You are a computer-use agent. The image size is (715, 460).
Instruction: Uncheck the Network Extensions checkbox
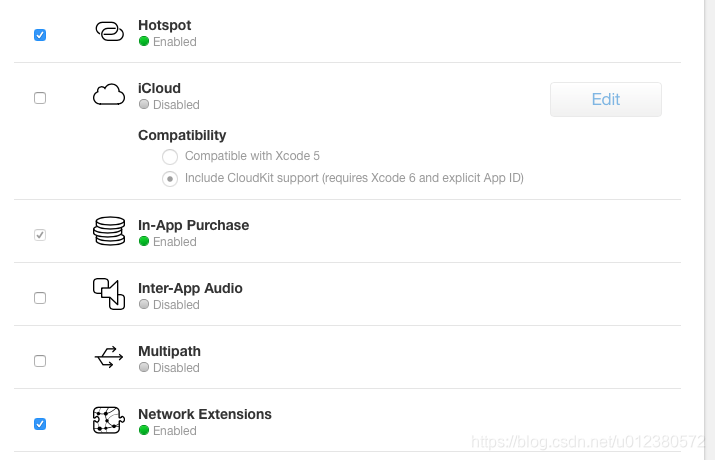tap(40, 424)
